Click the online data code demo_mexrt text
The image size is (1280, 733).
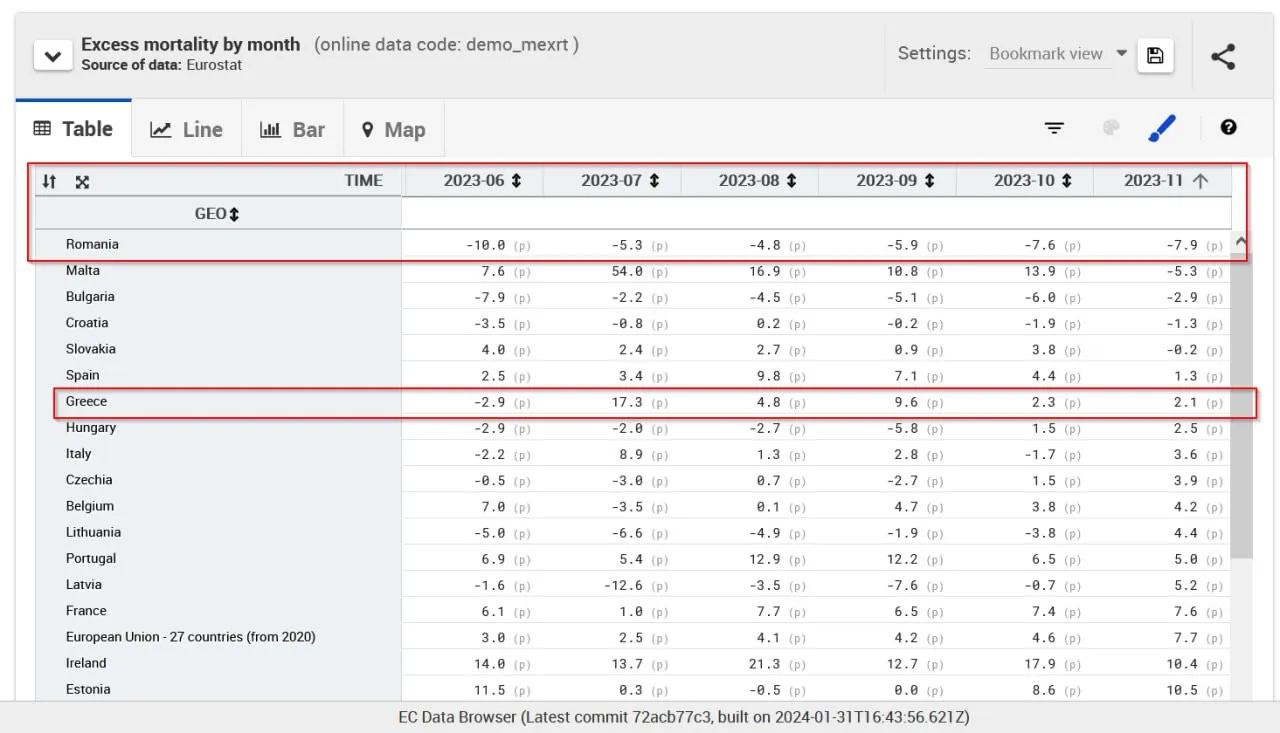point(446,44)
